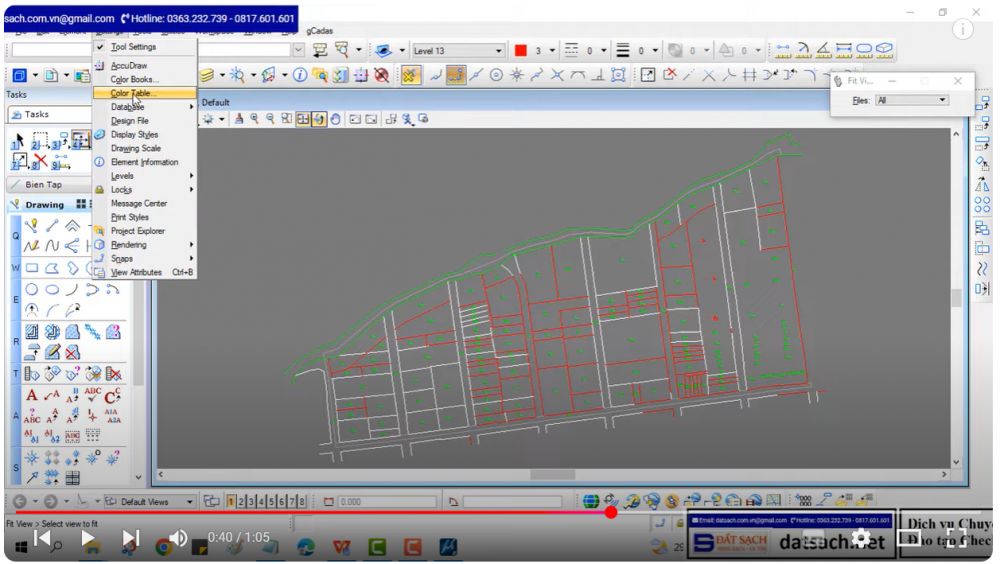Open the Level 13 active level dropdown
1000x564 pixels.
coord(458,51)
